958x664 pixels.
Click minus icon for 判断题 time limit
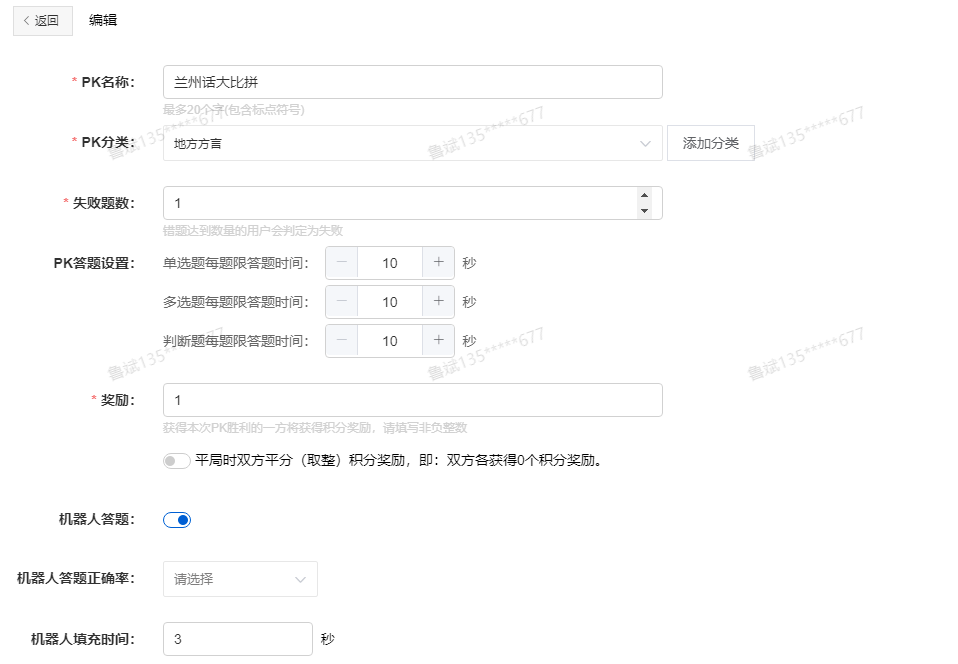coord(342,341)
